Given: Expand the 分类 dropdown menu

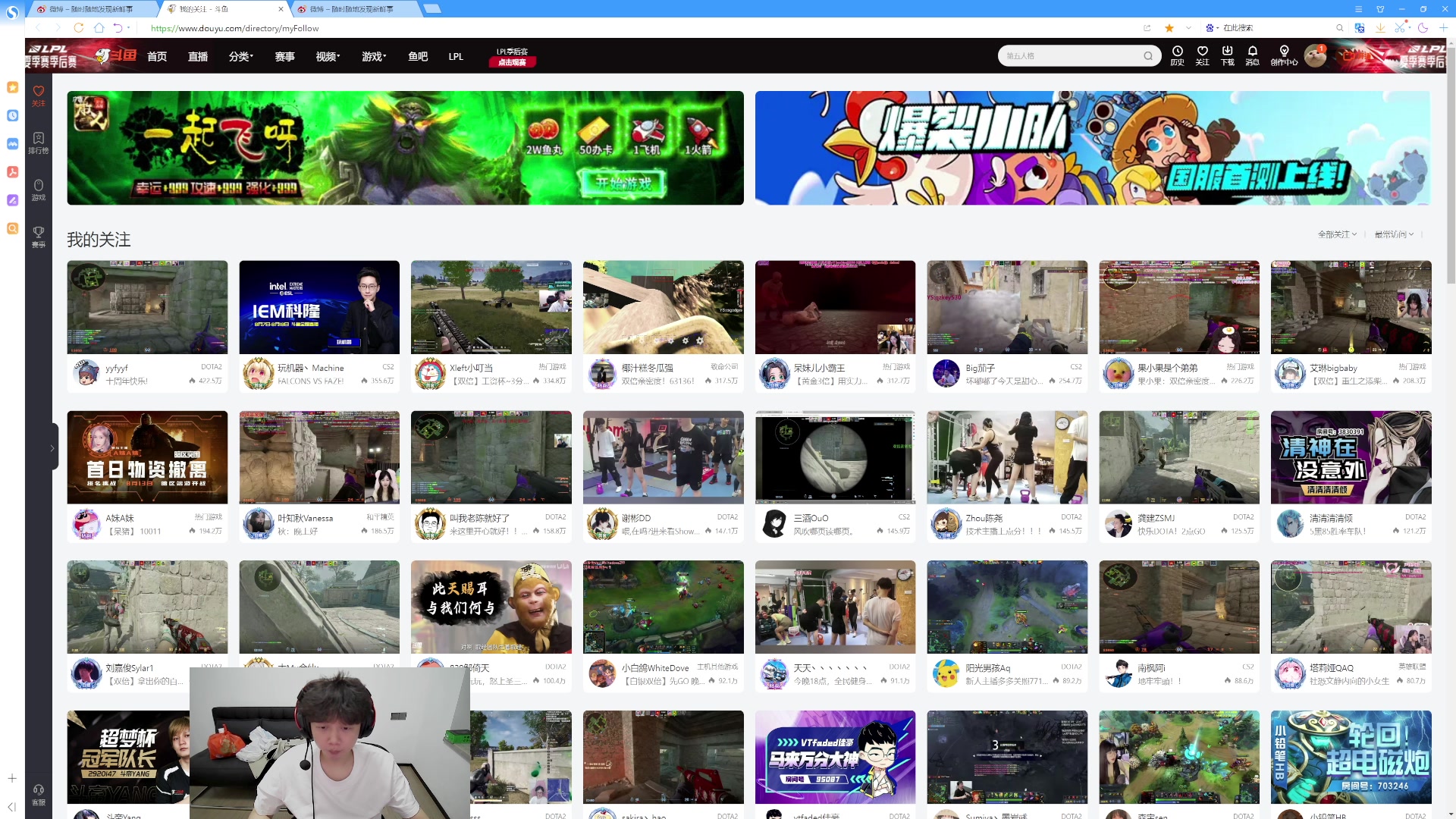Looking at the screenshot, I should [x=240, y=57].
